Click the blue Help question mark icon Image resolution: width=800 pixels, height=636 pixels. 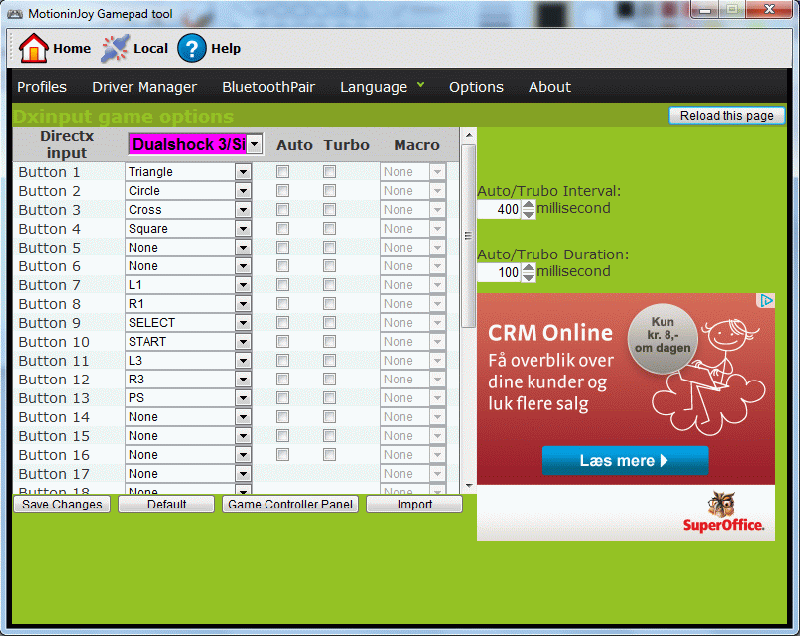point(192,48)
